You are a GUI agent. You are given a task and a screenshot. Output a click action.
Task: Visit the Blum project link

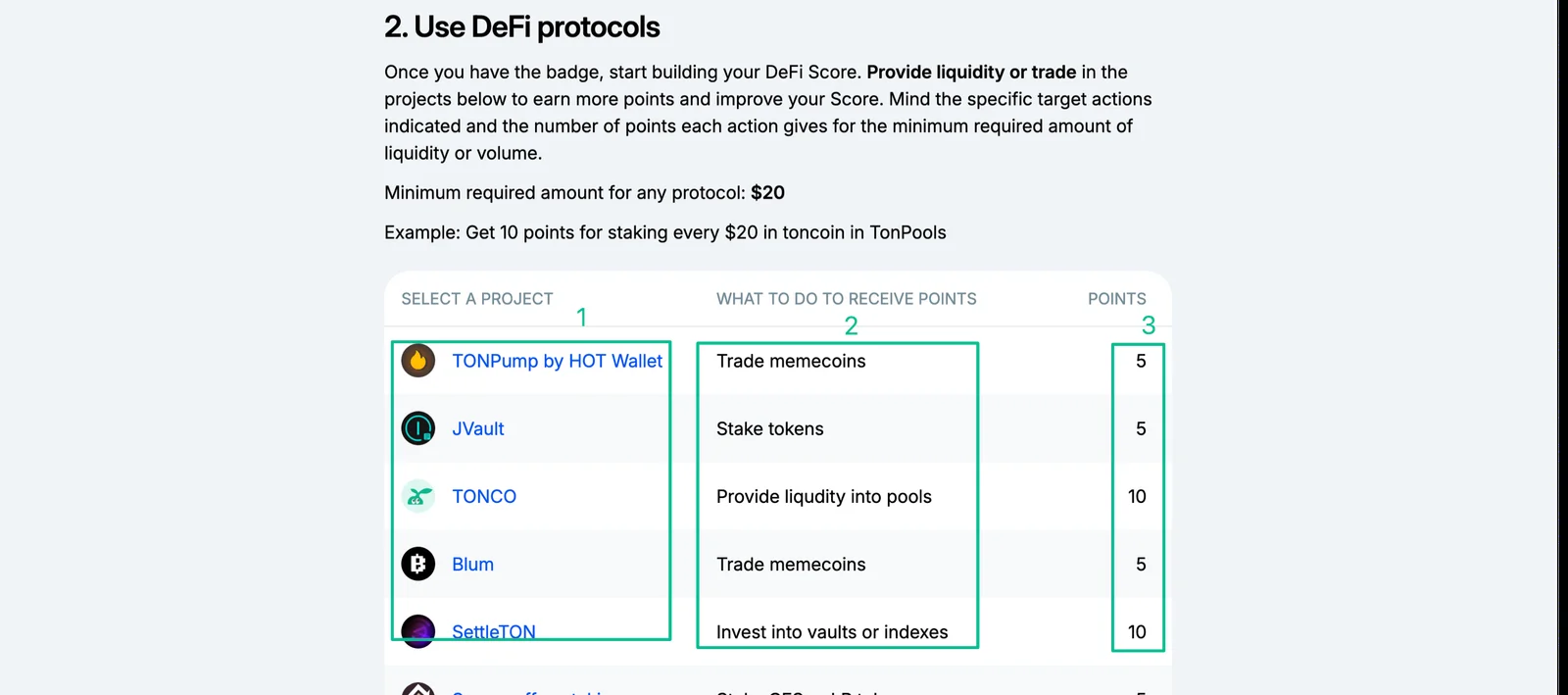click(472, 564)
